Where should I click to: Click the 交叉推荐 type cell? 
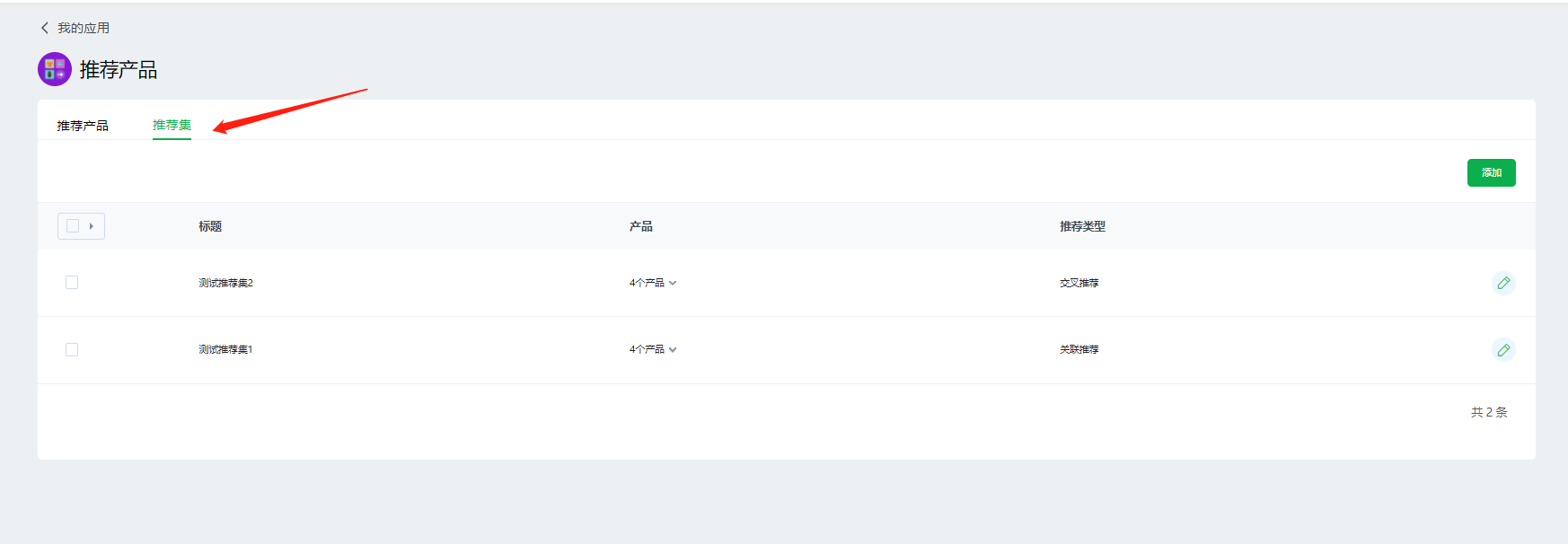click(x=1079, y=283)
